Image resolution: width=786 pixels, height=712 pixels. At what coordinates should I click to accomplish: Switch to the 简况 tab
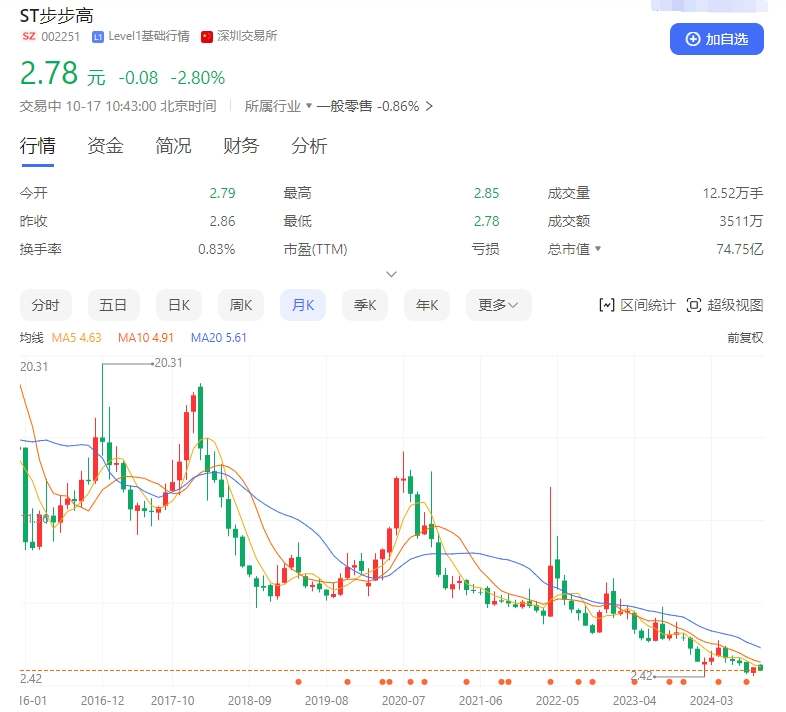(x=173, y=146)
